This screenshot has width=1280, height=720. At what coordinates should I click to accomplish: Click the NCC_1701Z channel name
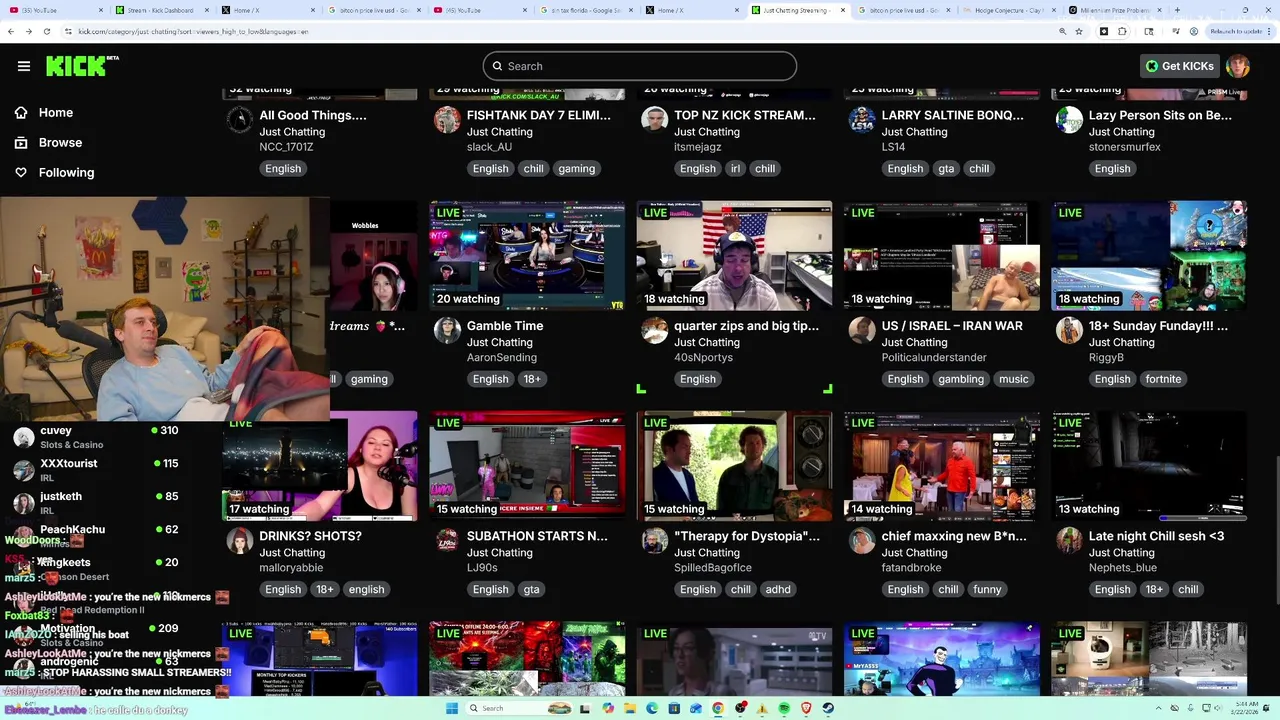[286, 147]
